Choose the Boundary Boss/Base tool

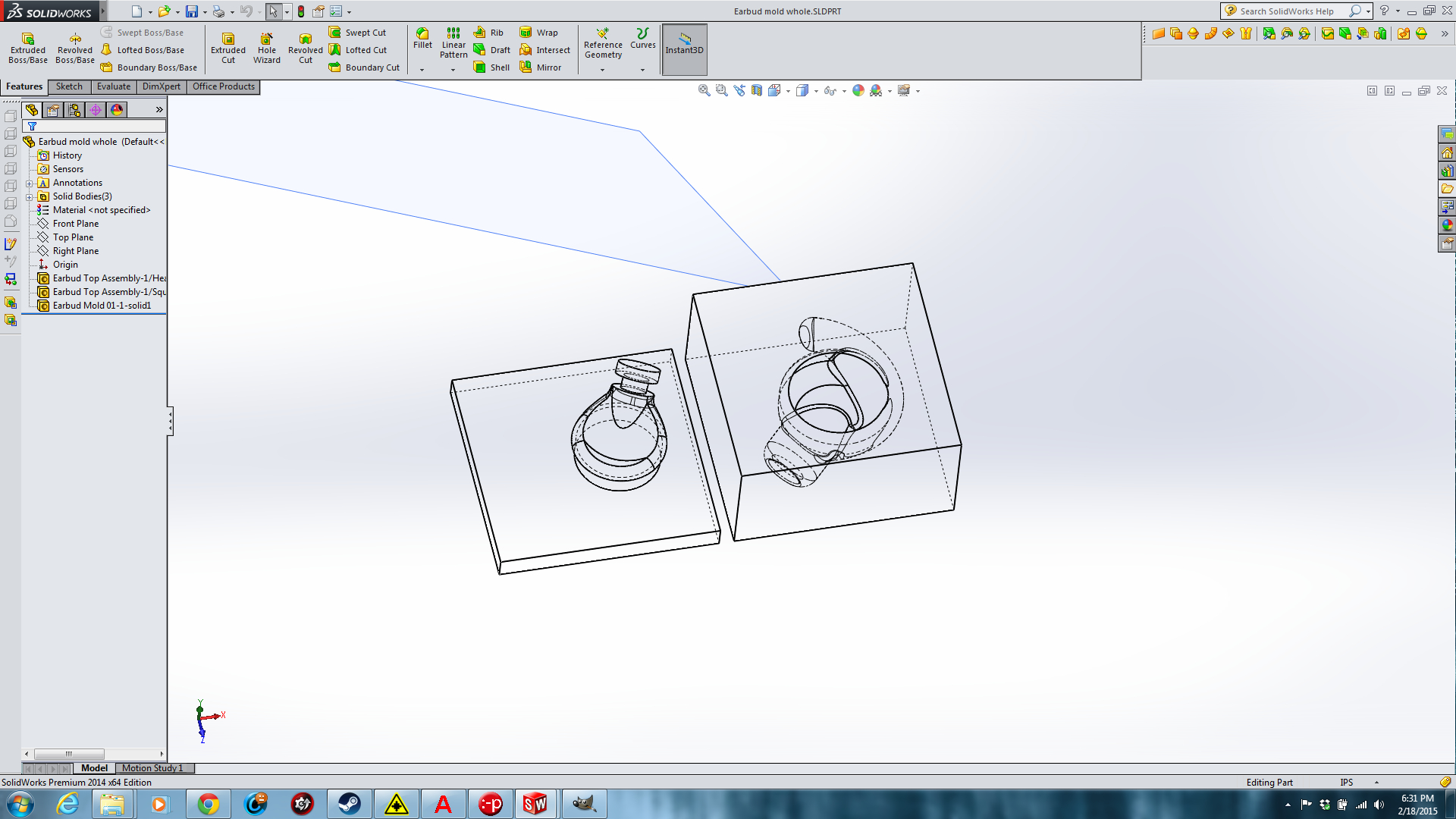tap(149, 67)
